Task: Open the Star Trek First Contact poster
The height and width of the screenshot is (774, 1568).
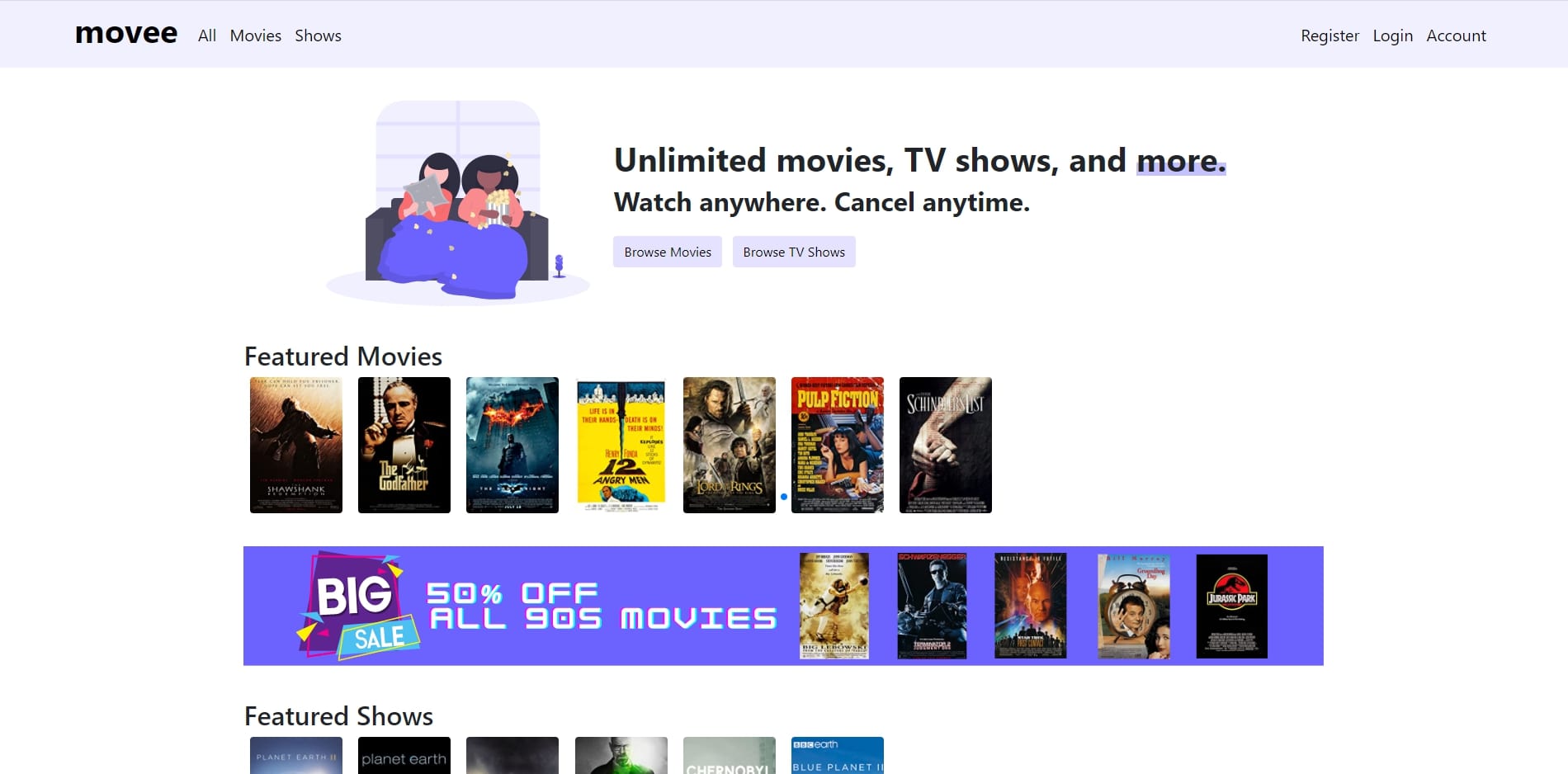Action: click(1031, 606)
